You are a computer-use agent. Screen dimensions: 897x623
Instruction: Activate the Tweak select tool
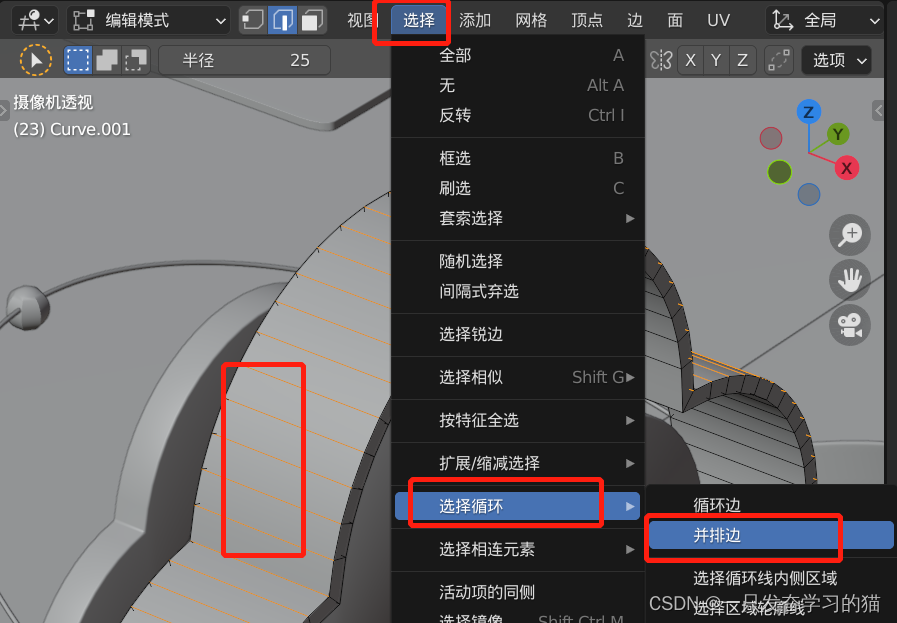click(36, 60)
